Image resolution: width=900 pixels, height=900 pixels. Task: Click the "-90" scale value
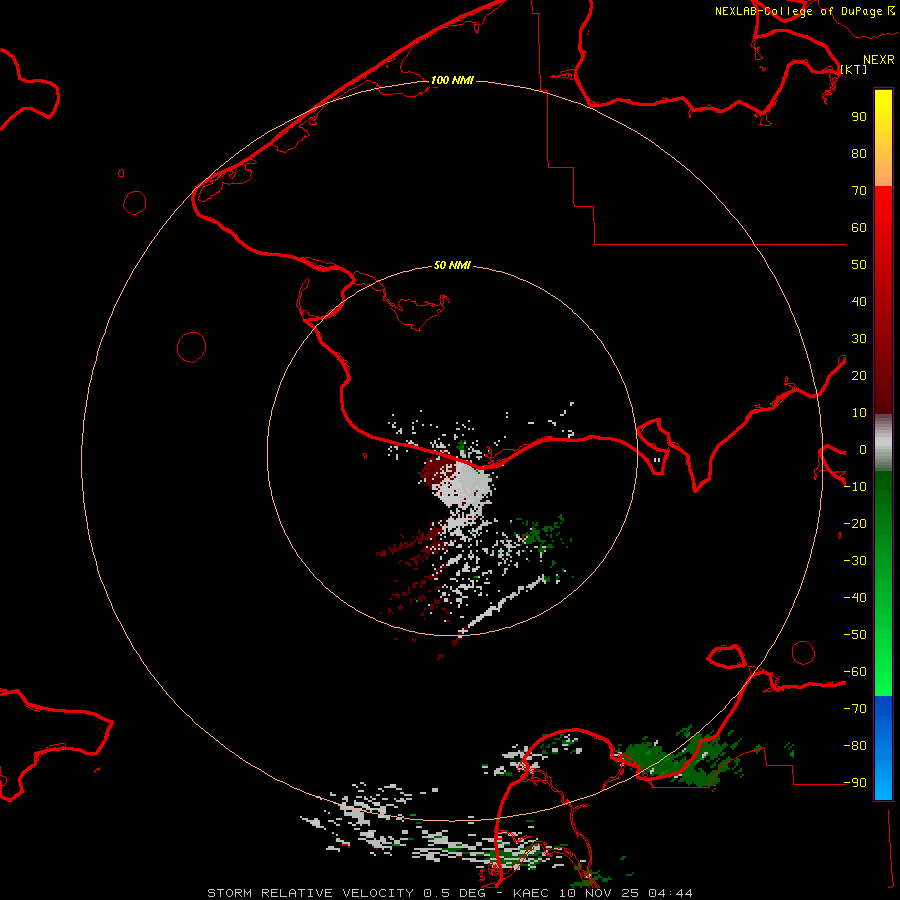click(x=855, y=782)
